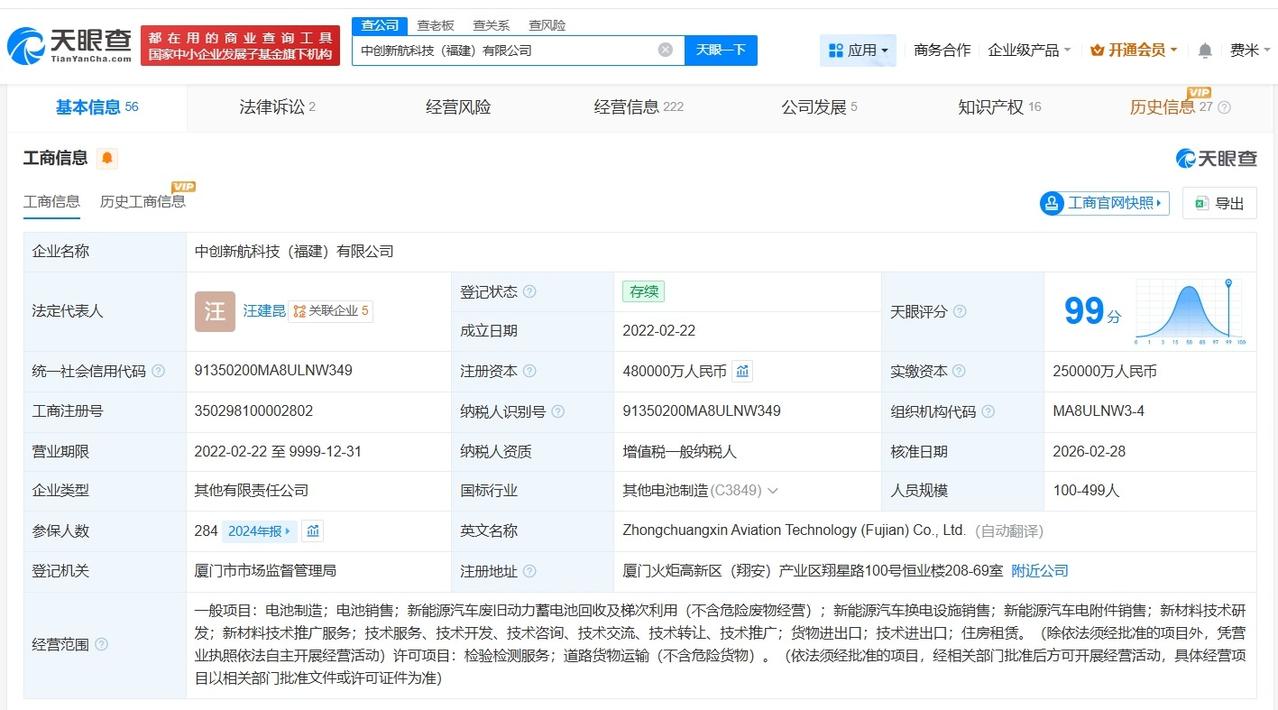Open 附近公司 link by address
The image size is (1278, 710).
point(1039,571)
